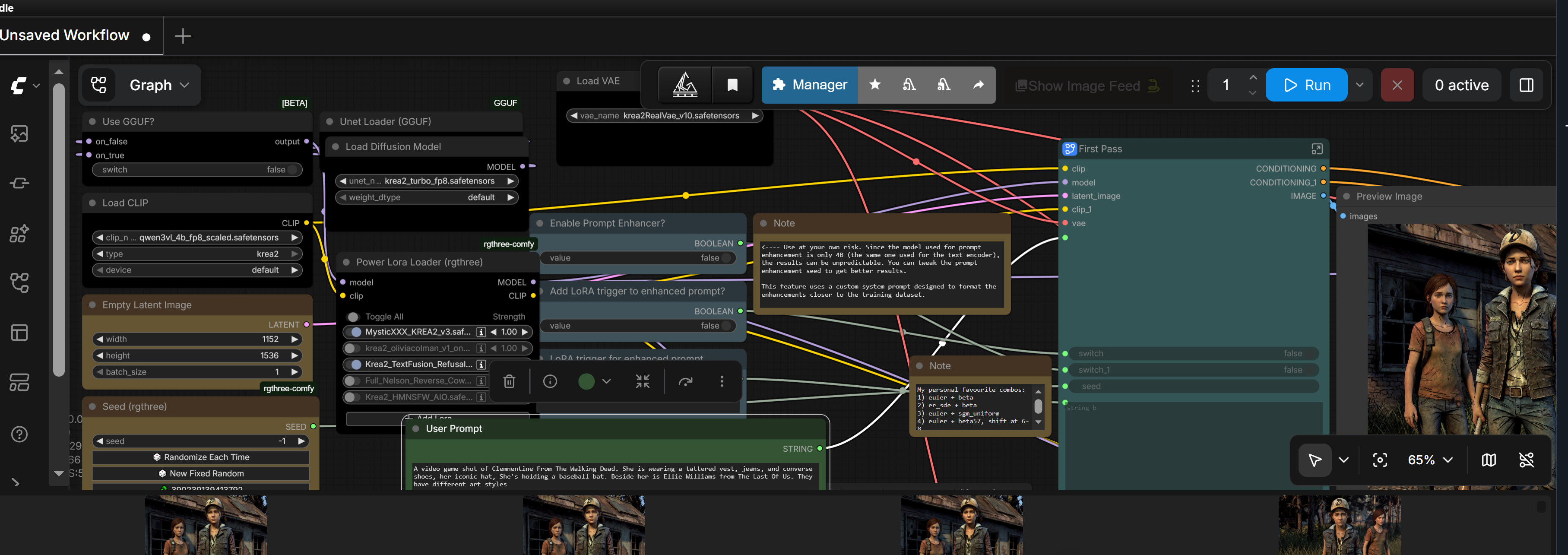Viewport: 1568px width, 555px height.
Task: Open the unet_name krea2_turbo_fp8 combo
Action: click(x=427, y=181)
